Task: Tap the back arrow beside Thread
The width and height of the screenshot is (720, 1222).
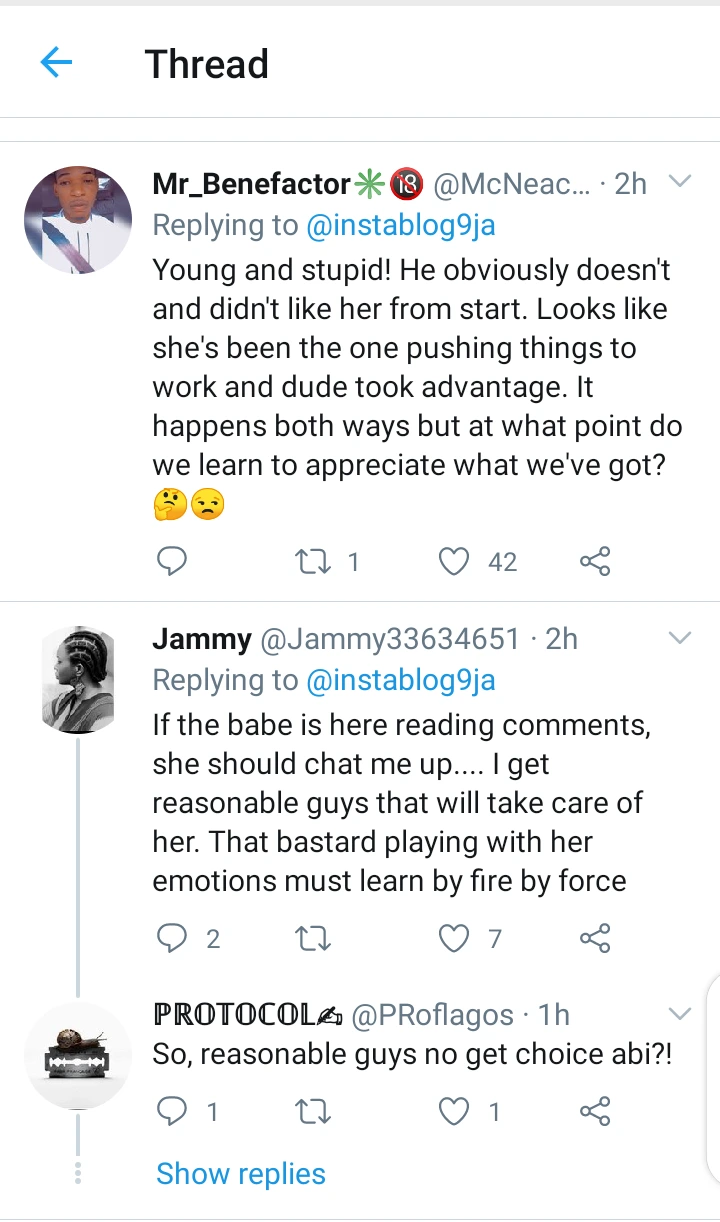Action: tap(56, 64)
